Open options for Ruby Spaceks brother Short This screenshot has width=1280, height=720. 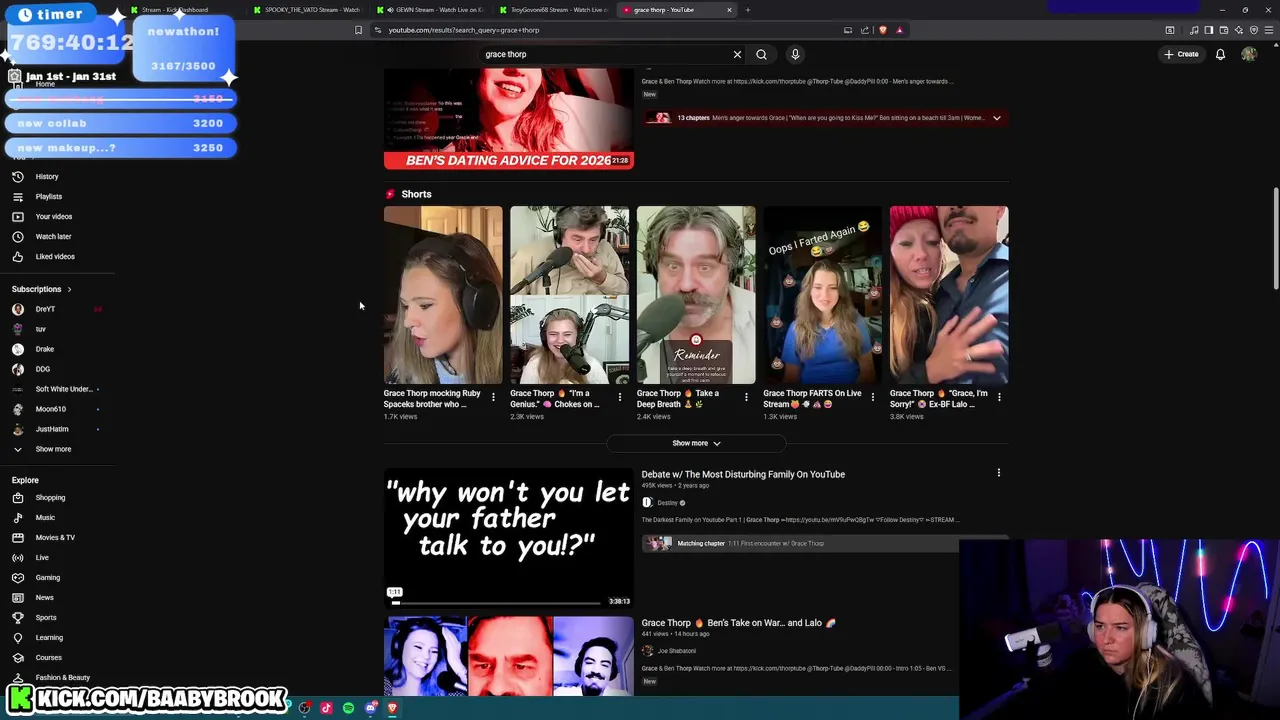point(493,397)
